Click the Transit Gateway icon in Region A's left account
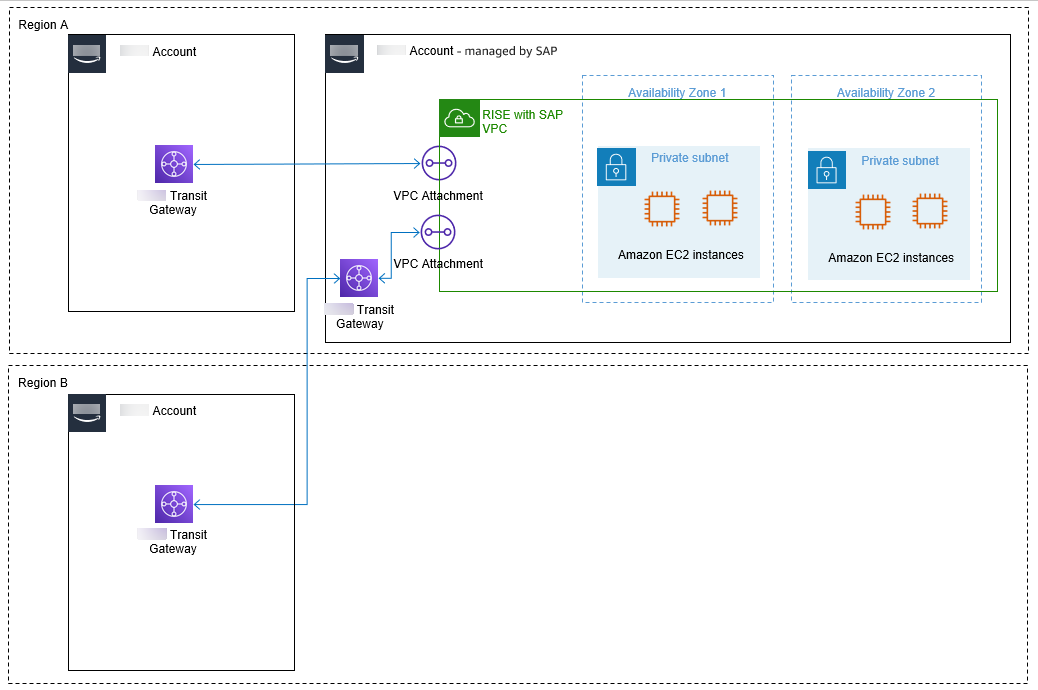The image size is (1038, 690). pos(174,164)
